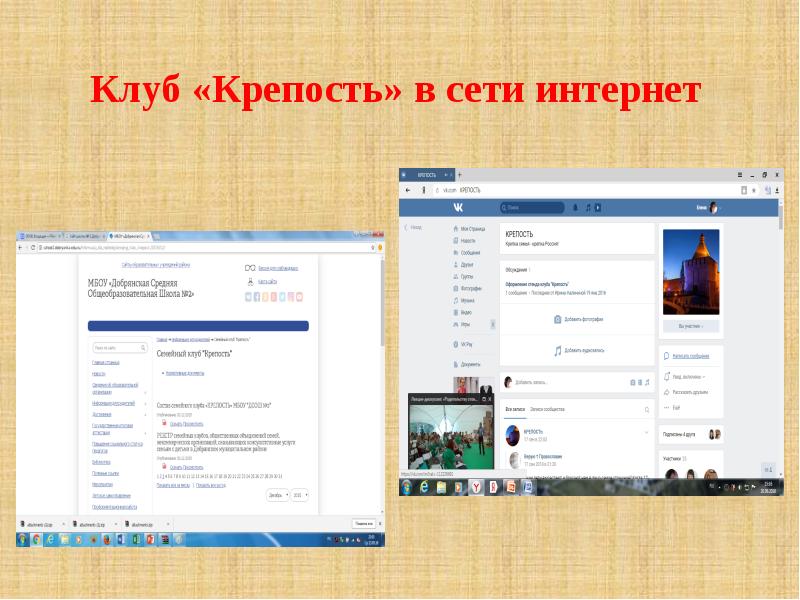Open the Нормативные документы link

(185, 373)
